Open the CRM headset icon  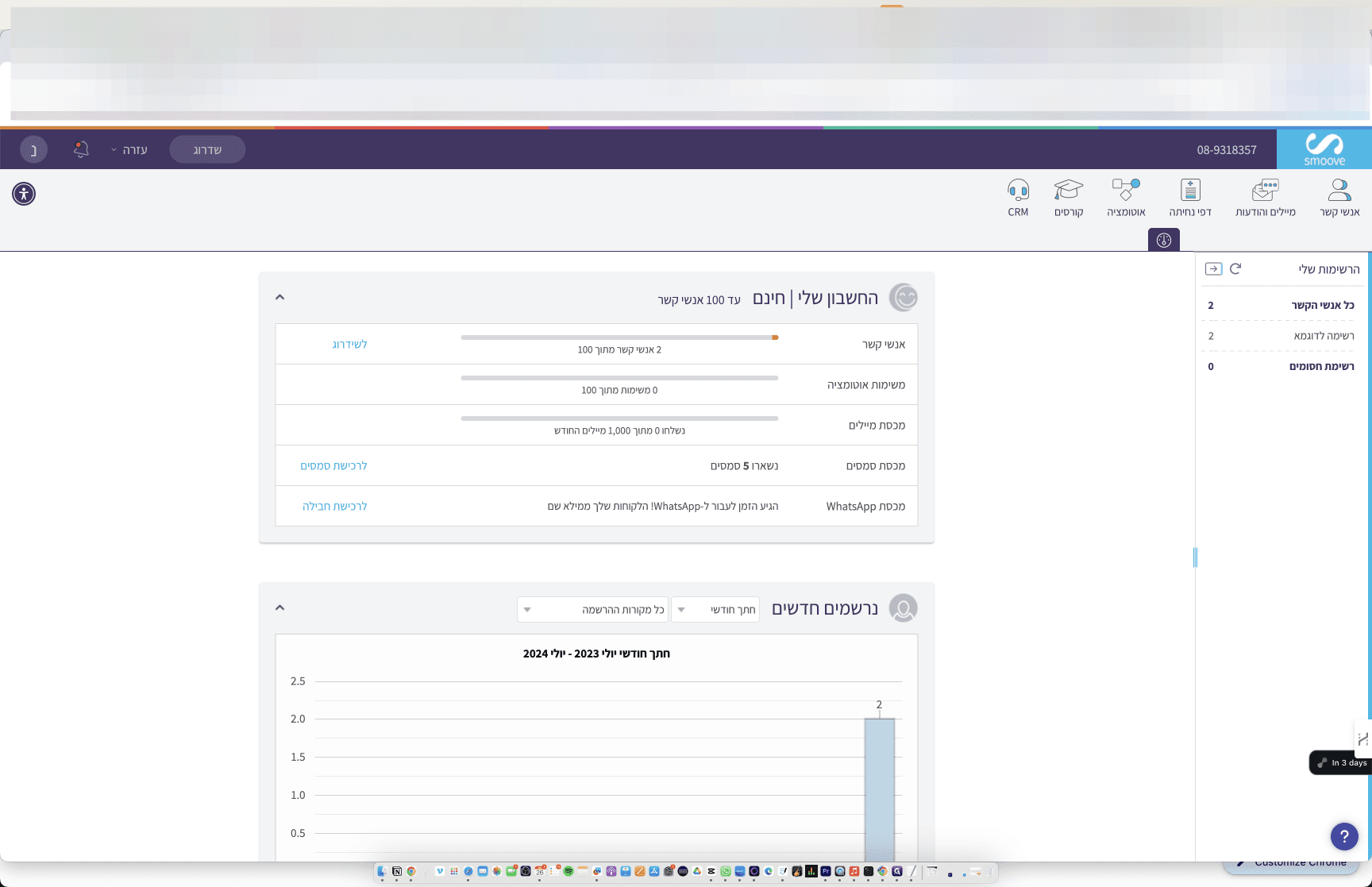click(x=1018, y=198)
